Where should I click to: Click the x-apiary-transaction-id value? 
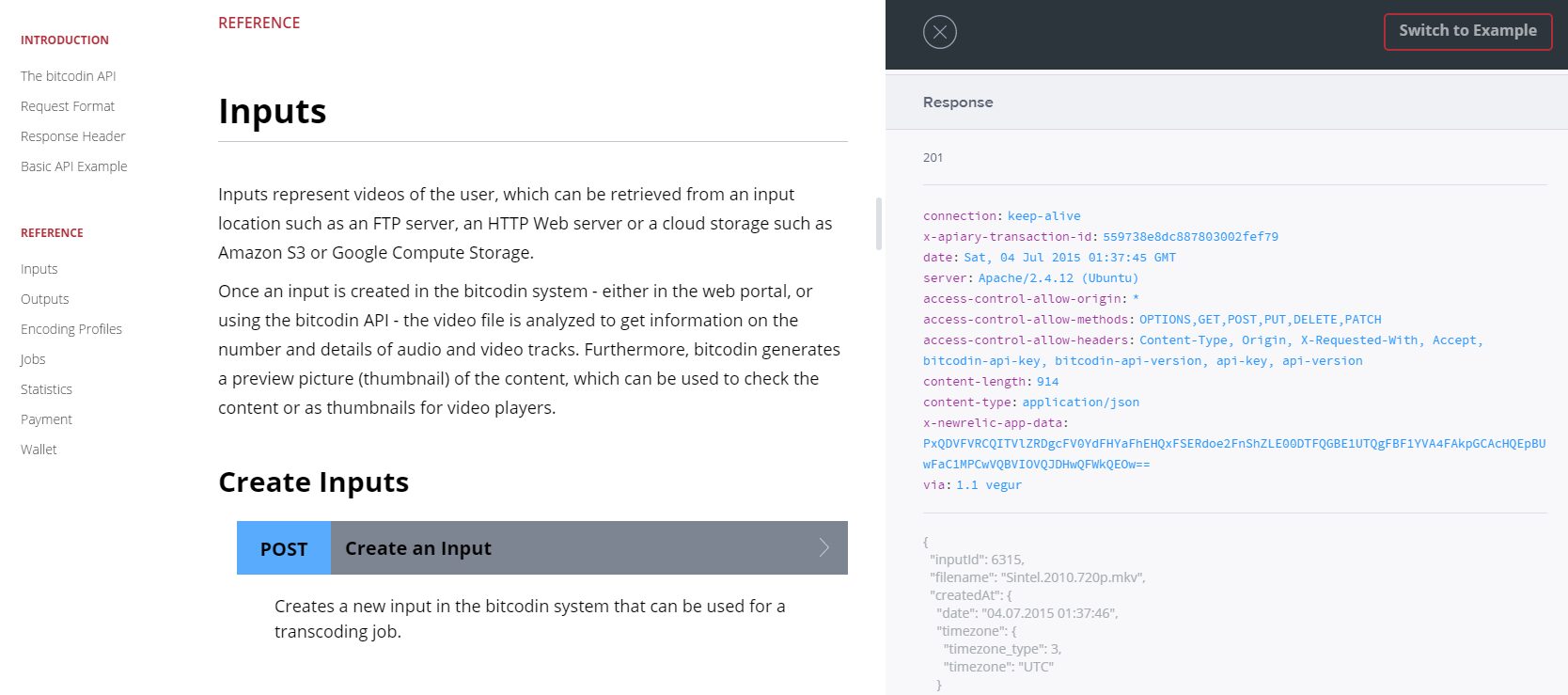click(x=1190, y=237)
